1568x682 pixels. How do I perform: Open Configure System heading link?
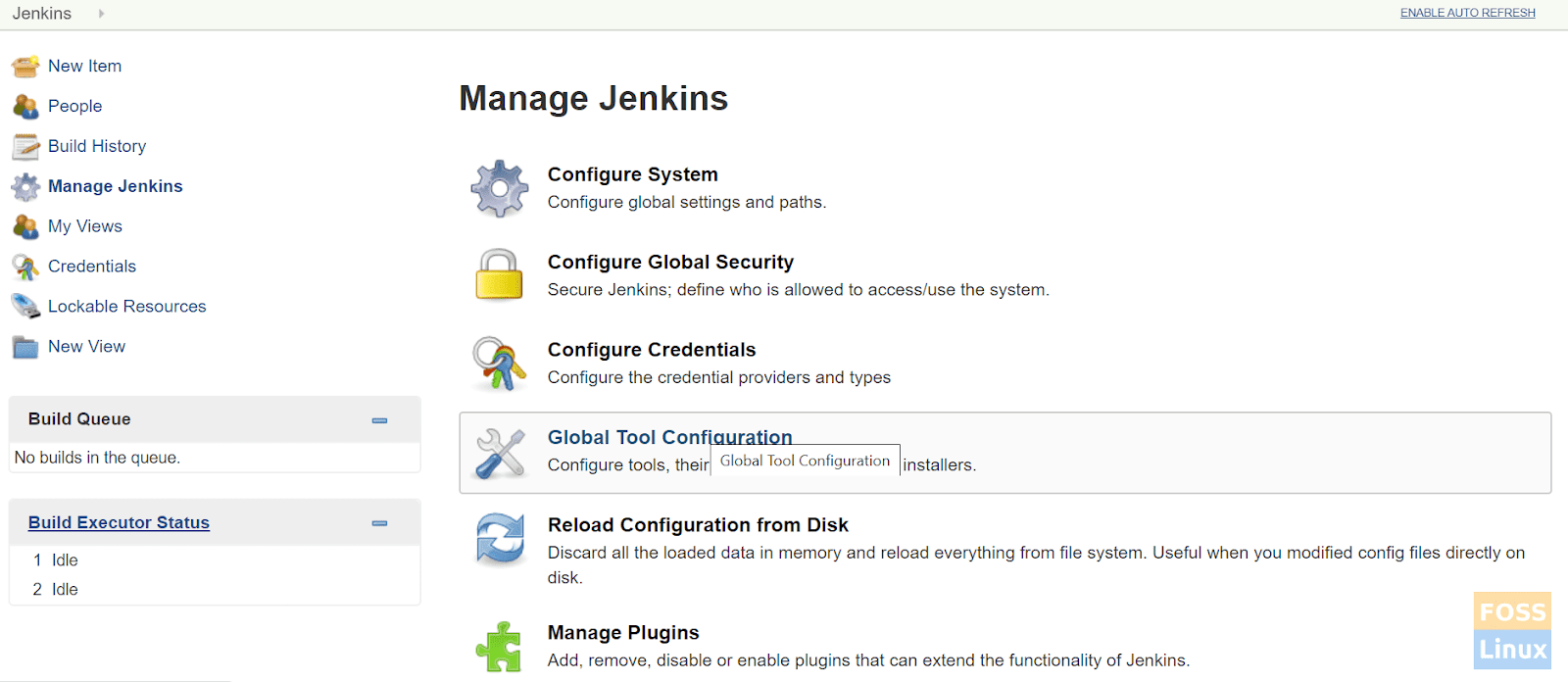pos(632,174)
